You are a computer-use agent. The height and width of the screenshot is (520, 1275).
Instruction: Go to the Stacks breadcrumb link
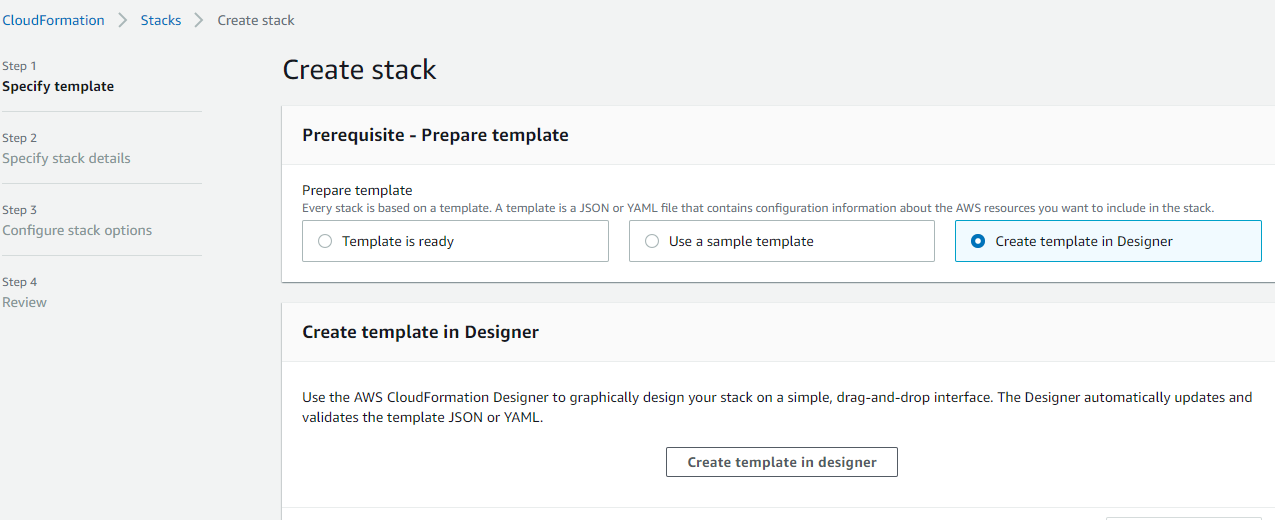161,20
